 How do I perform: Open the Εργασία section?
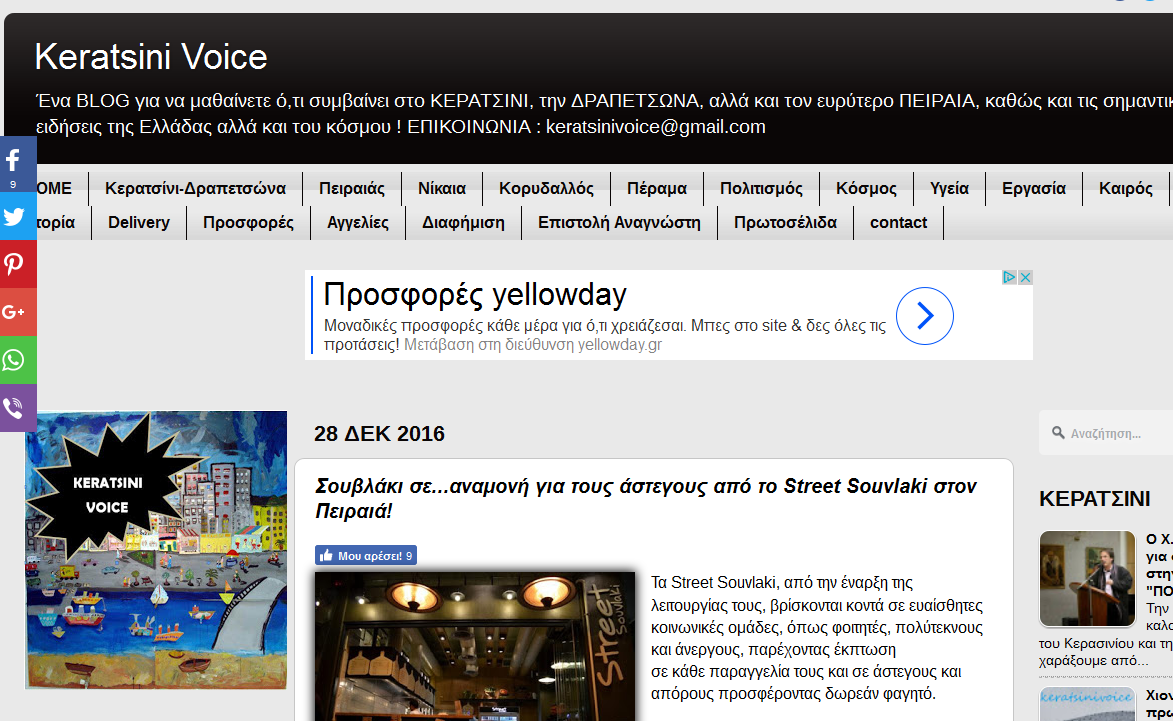click(1034, 188)
